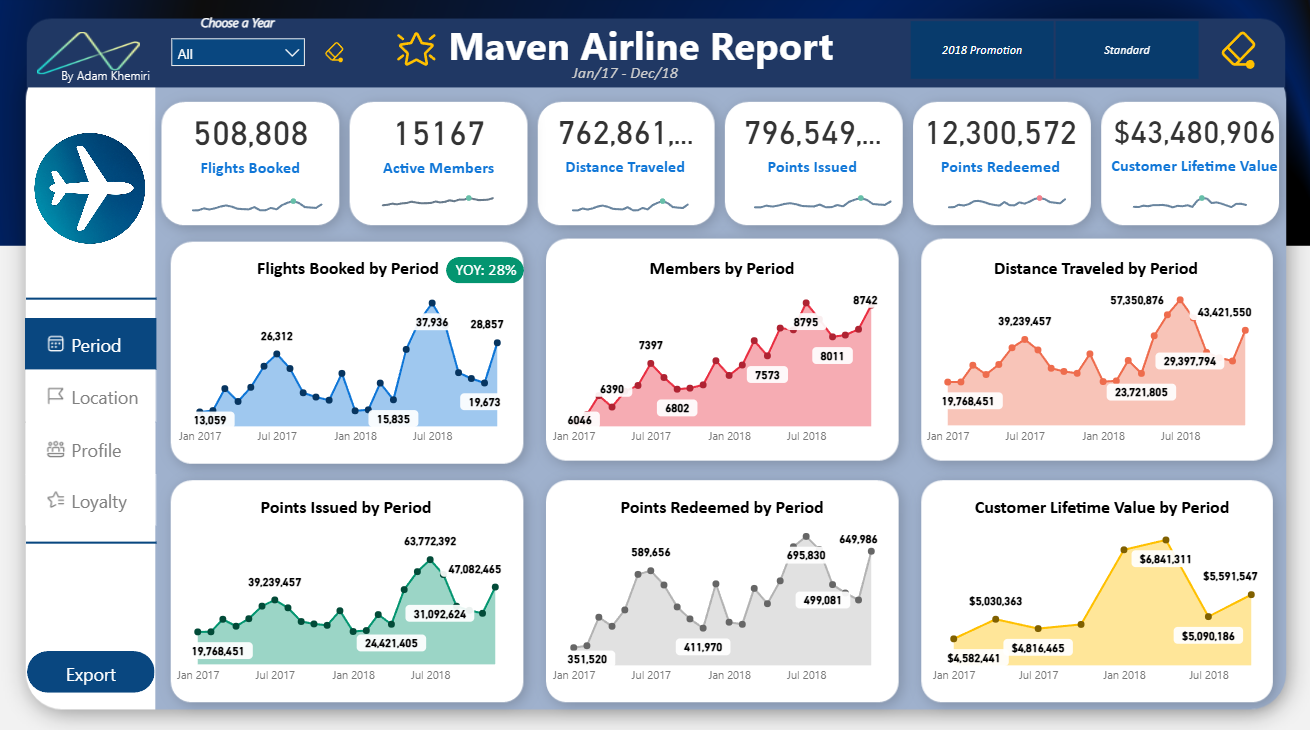Switch to the Loyalty page
Viewport: 1310px width, 730px height.
click(x=91, y=502)
